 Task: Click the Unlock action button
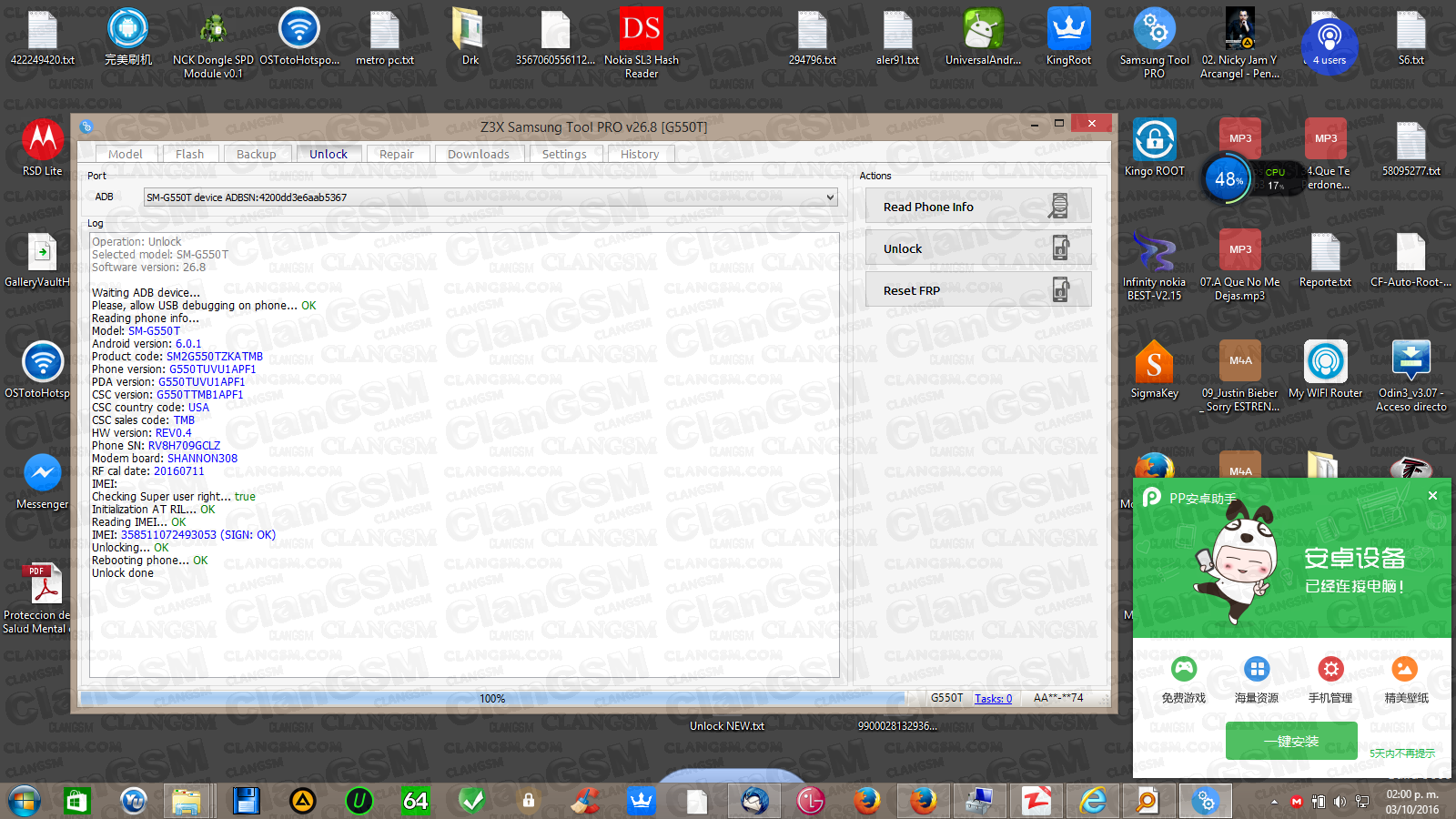tap(978, 248)
